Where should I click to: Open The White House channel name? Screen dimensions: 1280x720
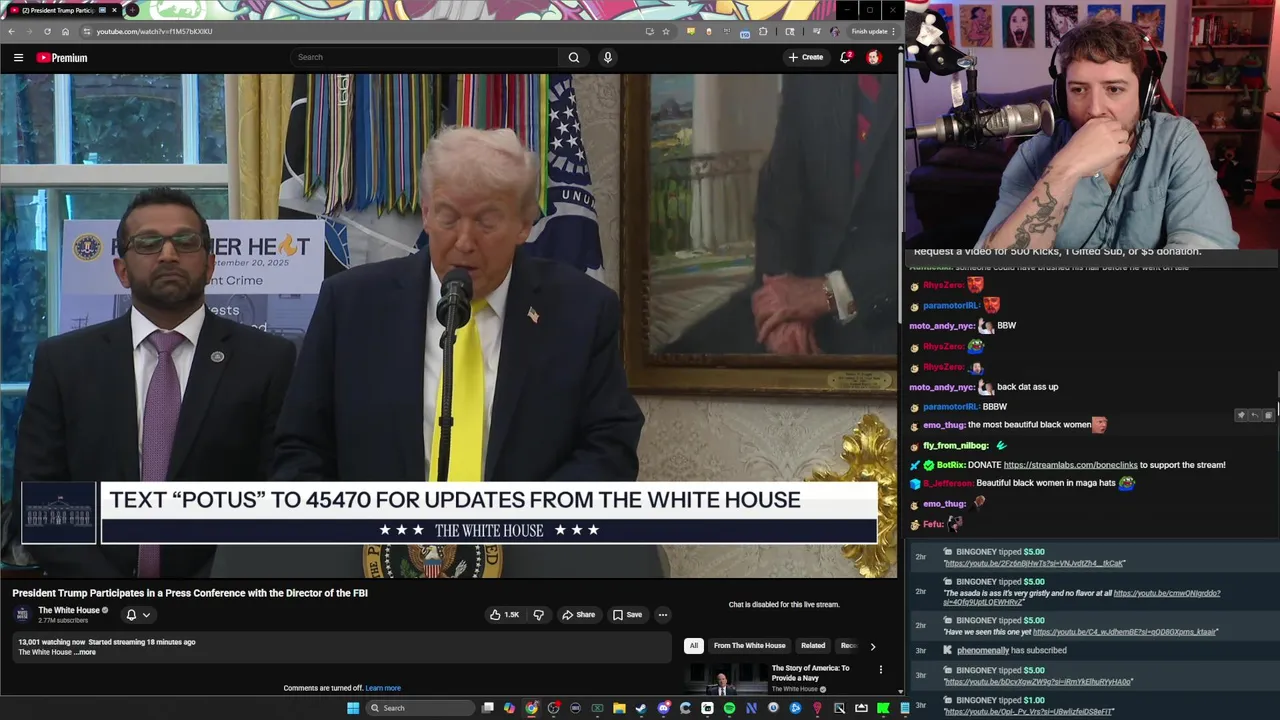tap(69, 610)
